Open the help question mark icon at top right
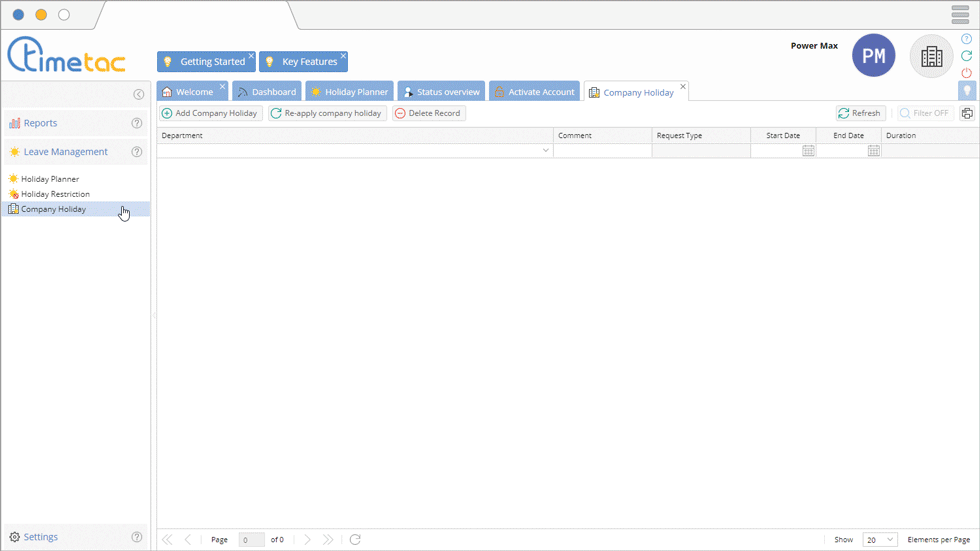The width and height of the screenshot is (980, 551). [966, 39]
